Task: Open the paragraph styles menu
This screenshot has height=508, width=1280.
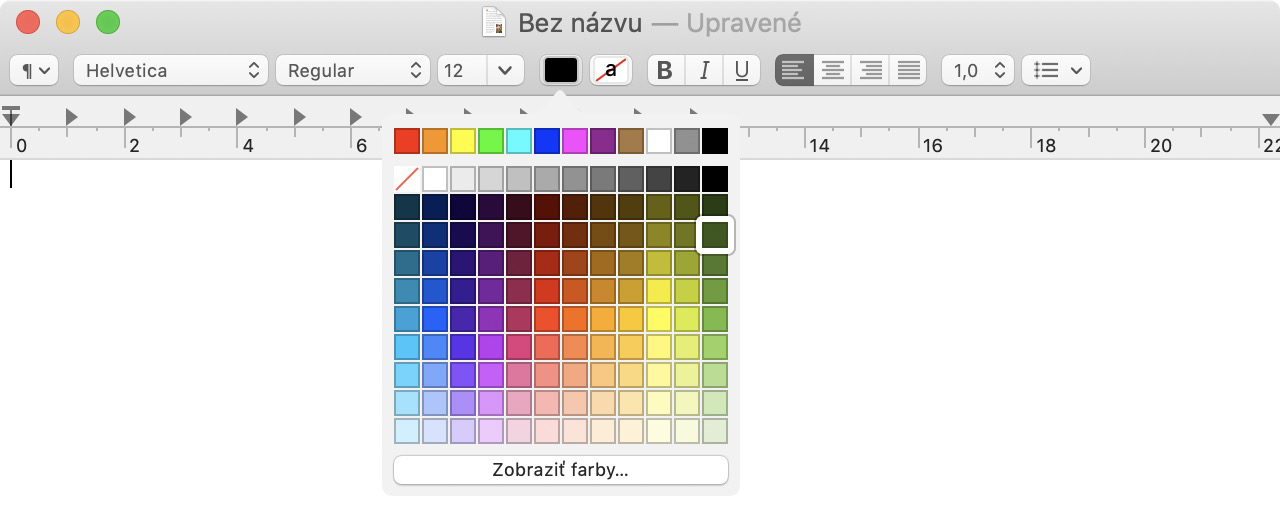Action: click(34, 70)
